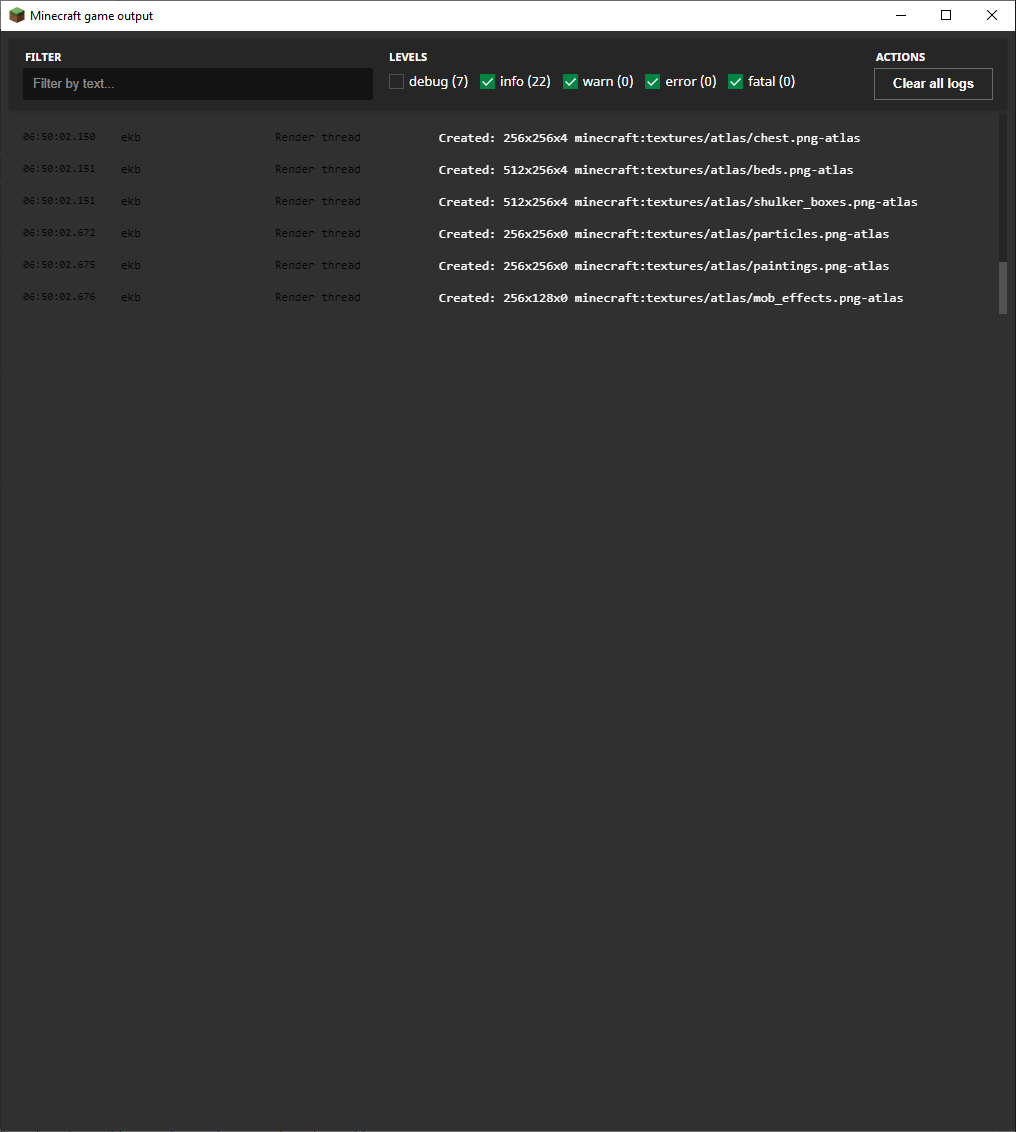
Task: Select the paintings.png-atlas log message
Action: coord(664,266)
